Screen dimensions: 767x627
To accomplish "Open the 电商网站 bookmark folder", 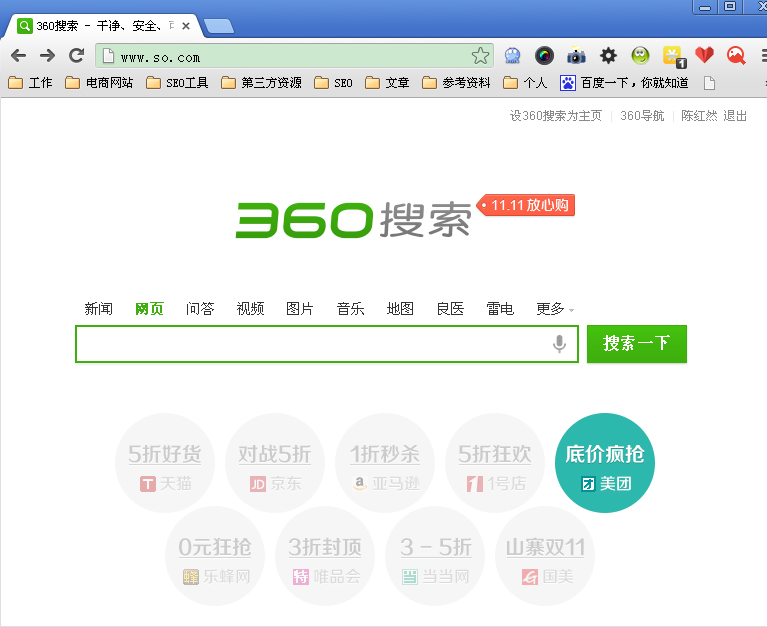I will (99, 83).
